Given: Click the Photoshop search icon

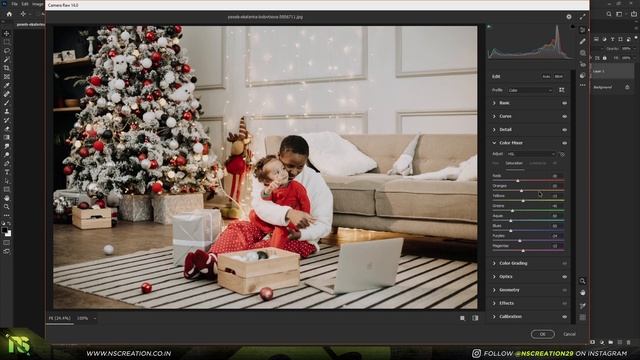Looking at the screenshot, I should [x=609, y=14].
